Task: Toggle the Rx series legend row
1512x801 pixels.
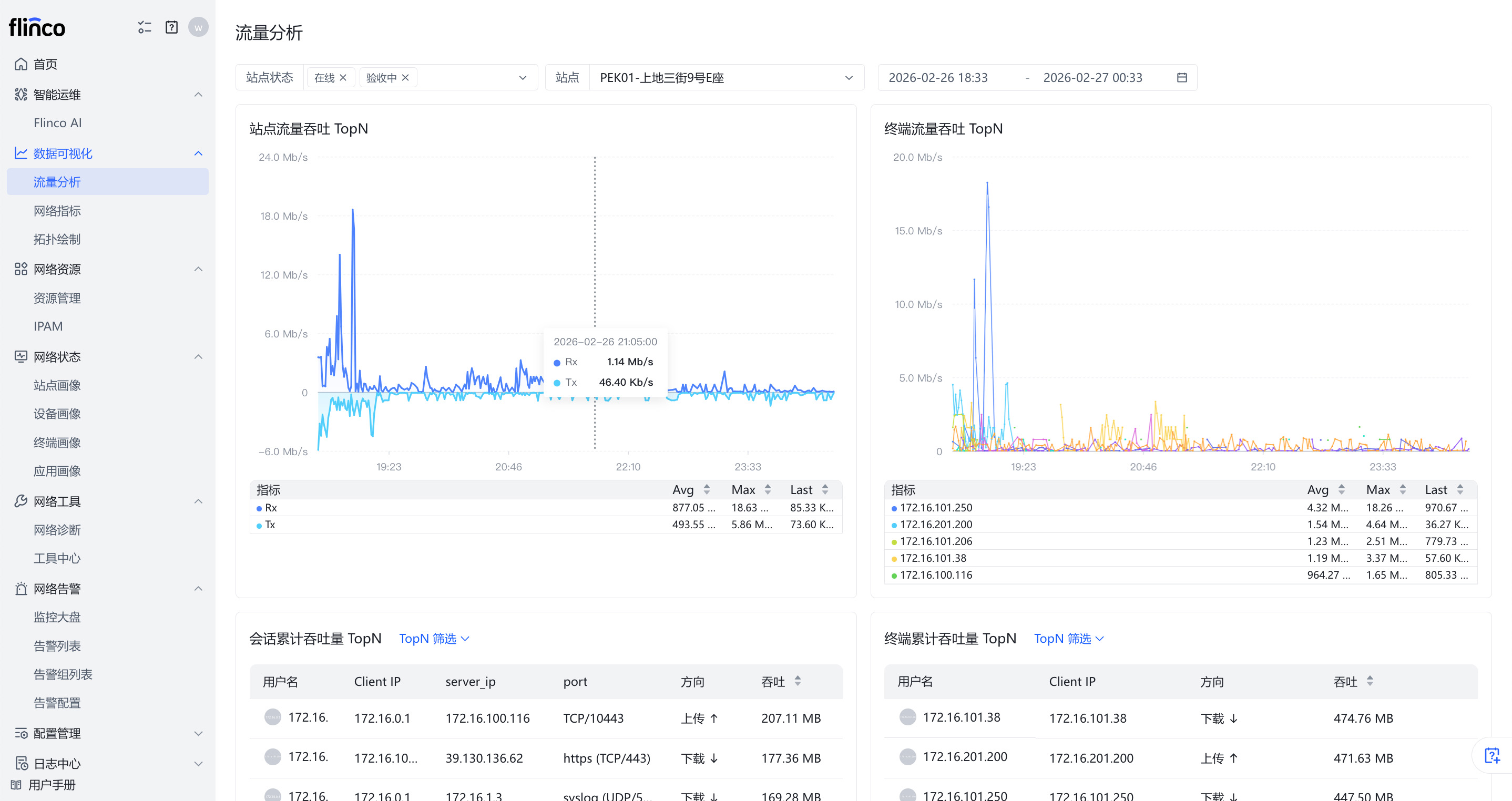Action: click(x=271, y=508)
